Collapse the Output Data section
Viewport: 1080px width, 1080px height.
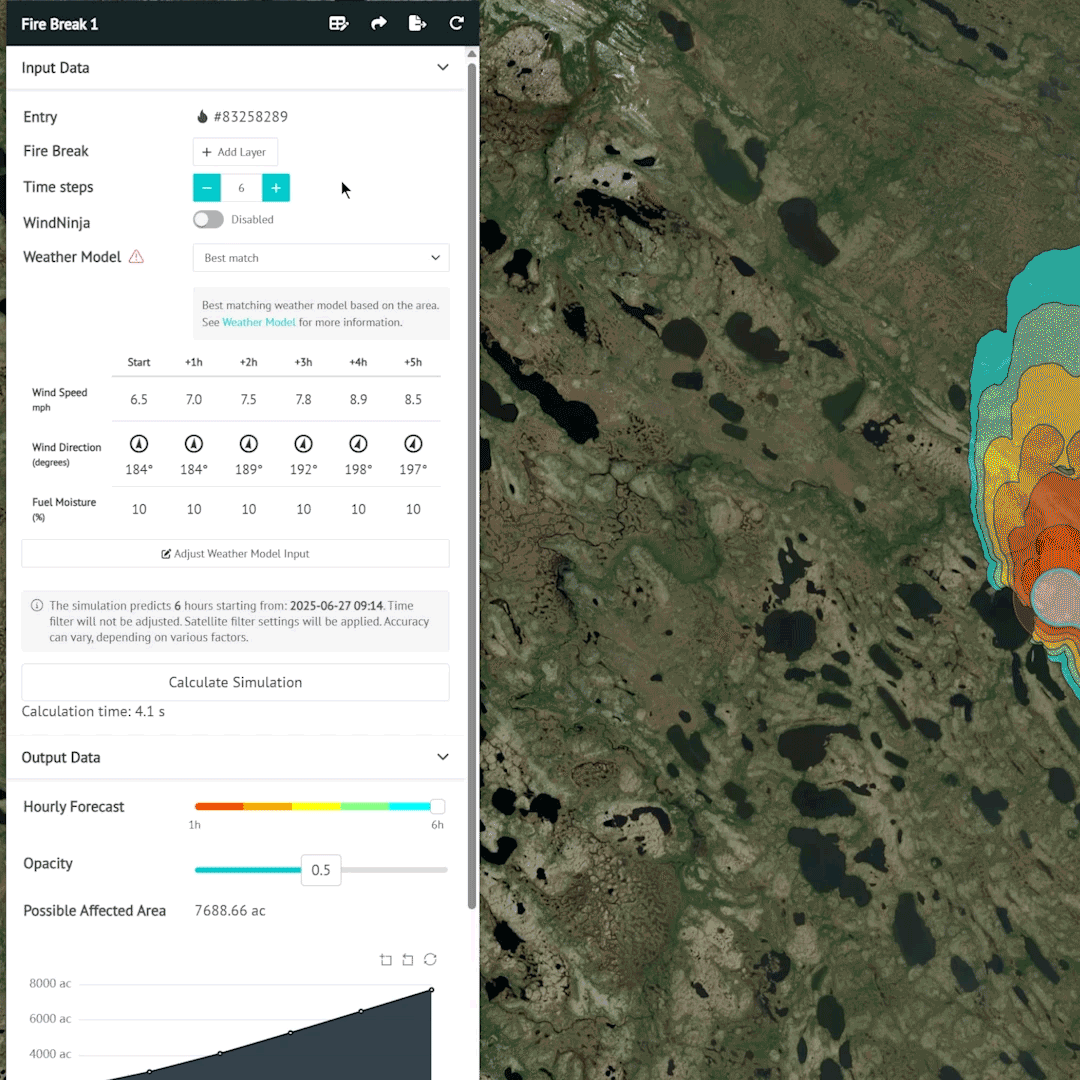pyautogui.click(x=443, y=757)
